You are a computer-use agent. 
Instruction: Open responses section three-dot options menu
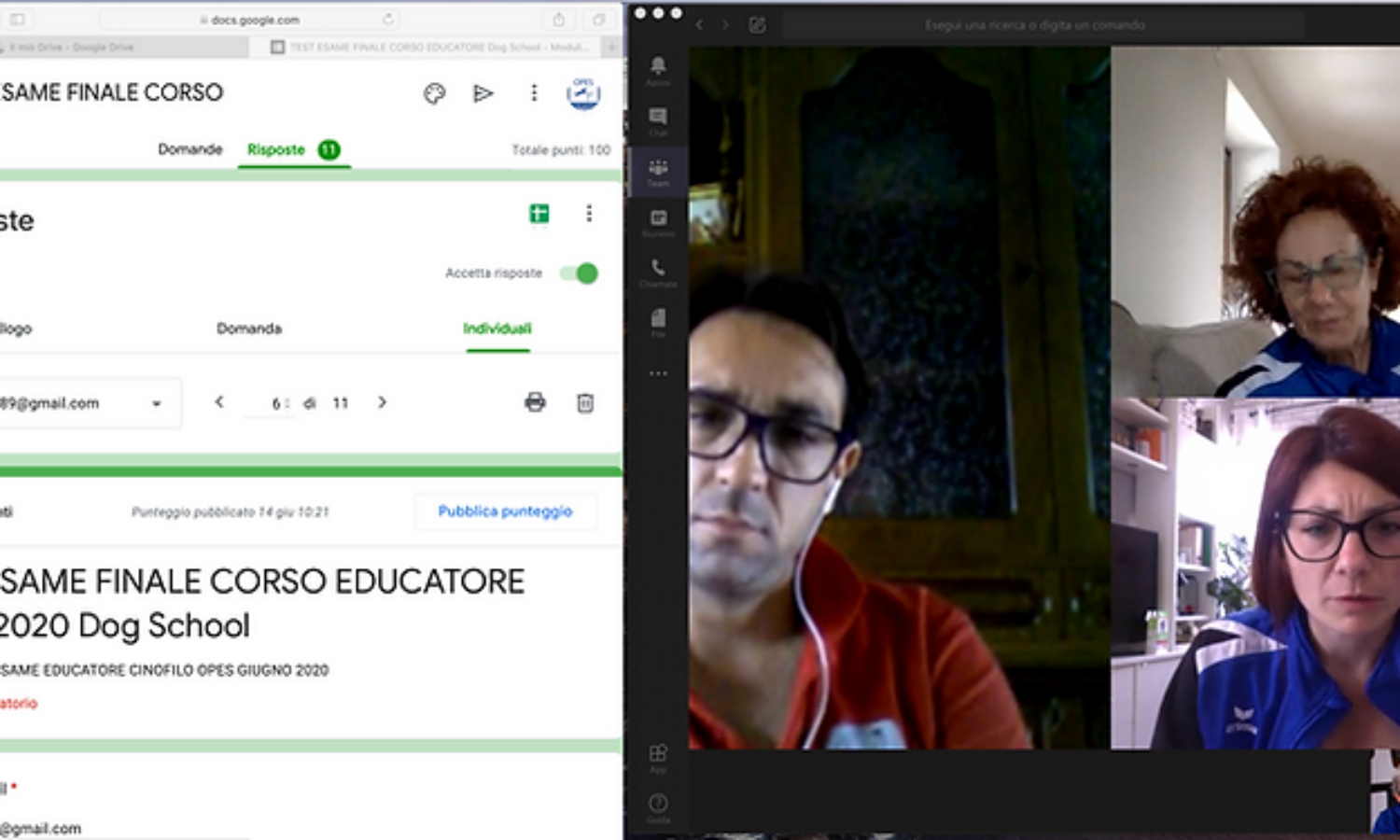point(589,214)
